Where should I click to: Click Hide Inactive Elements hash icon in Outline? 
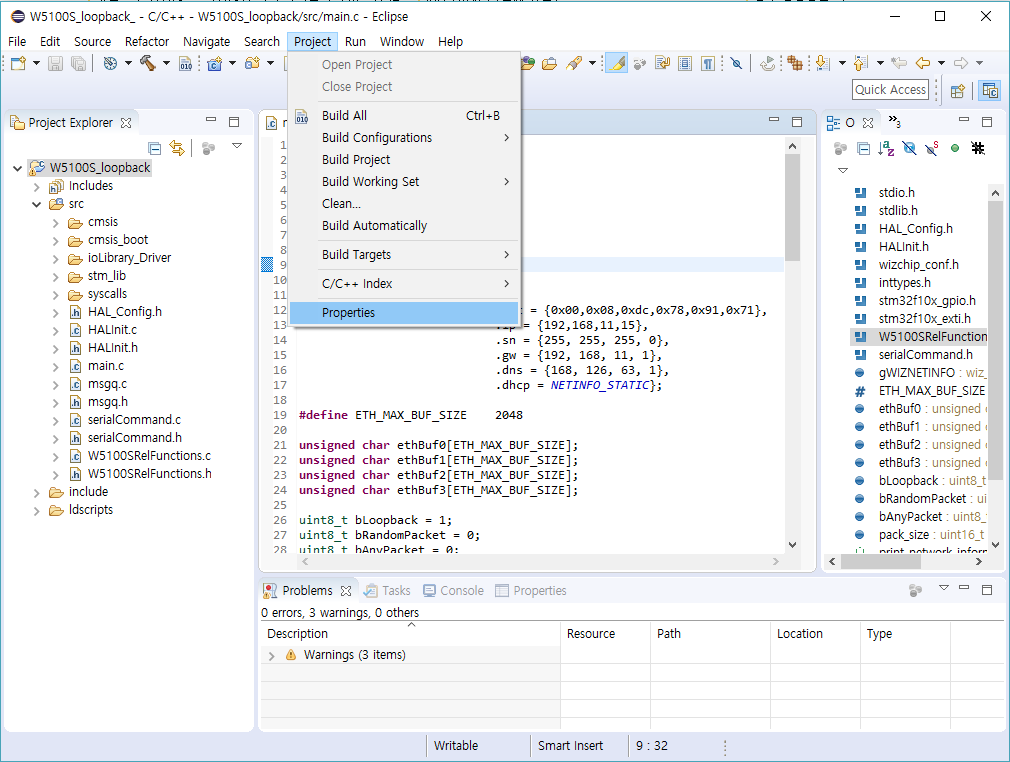click(978, 149)
